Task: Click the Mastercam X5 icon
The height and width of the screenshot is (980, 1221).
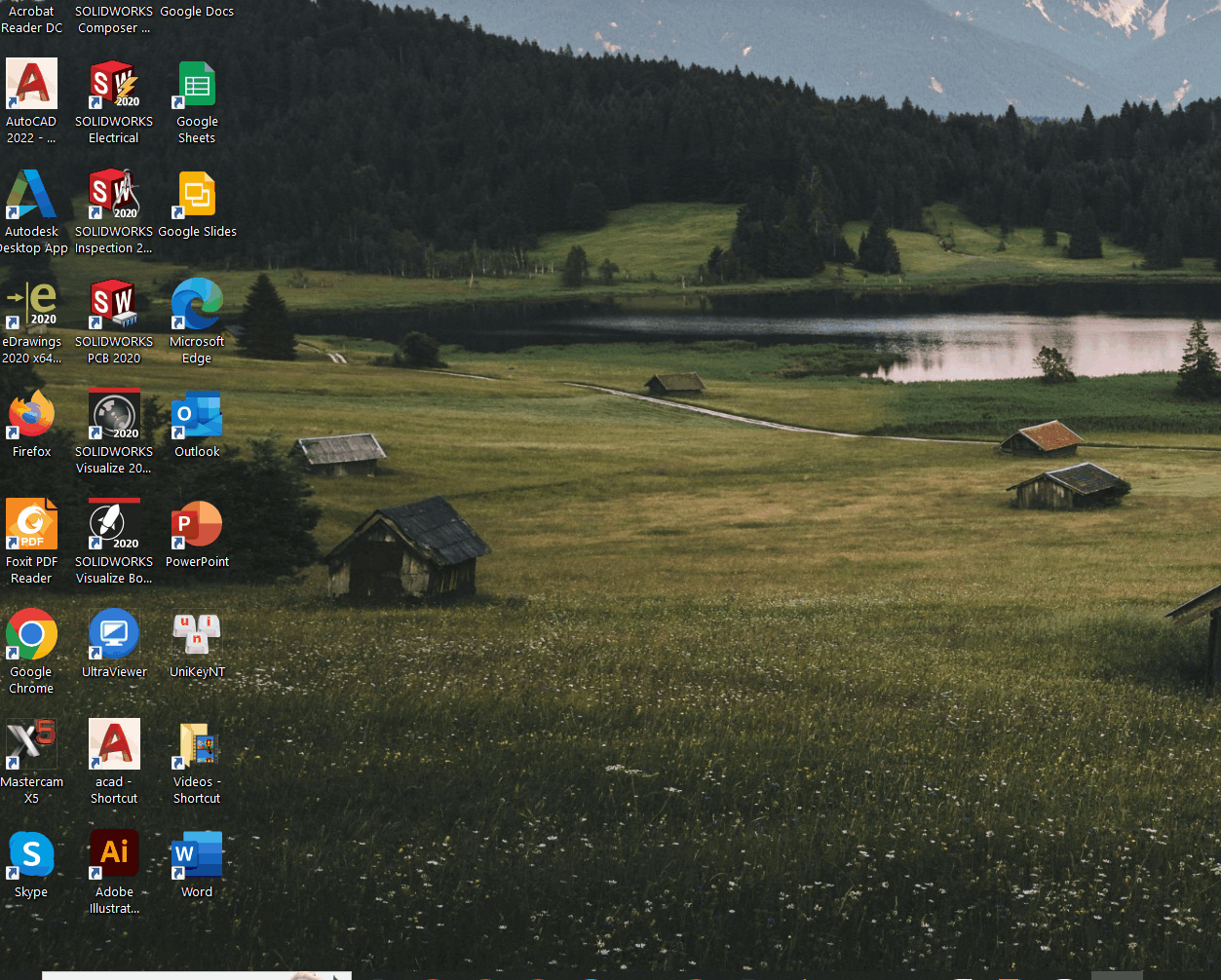Action: [x=31, y=745]
